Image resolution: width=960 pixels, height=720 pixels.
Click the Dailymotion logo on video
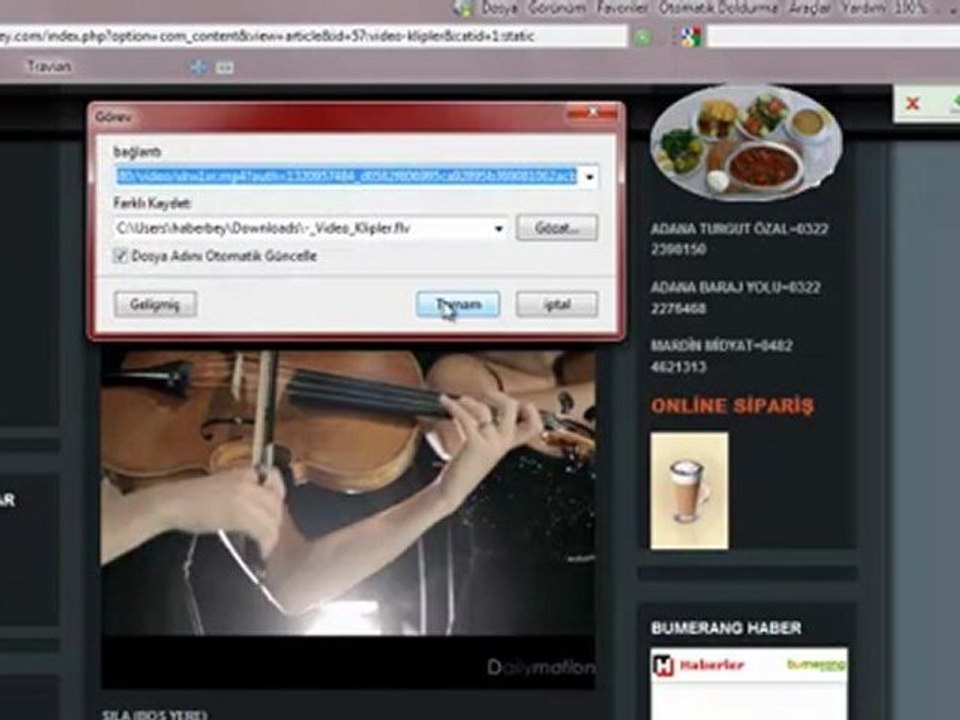click(541, 667)
